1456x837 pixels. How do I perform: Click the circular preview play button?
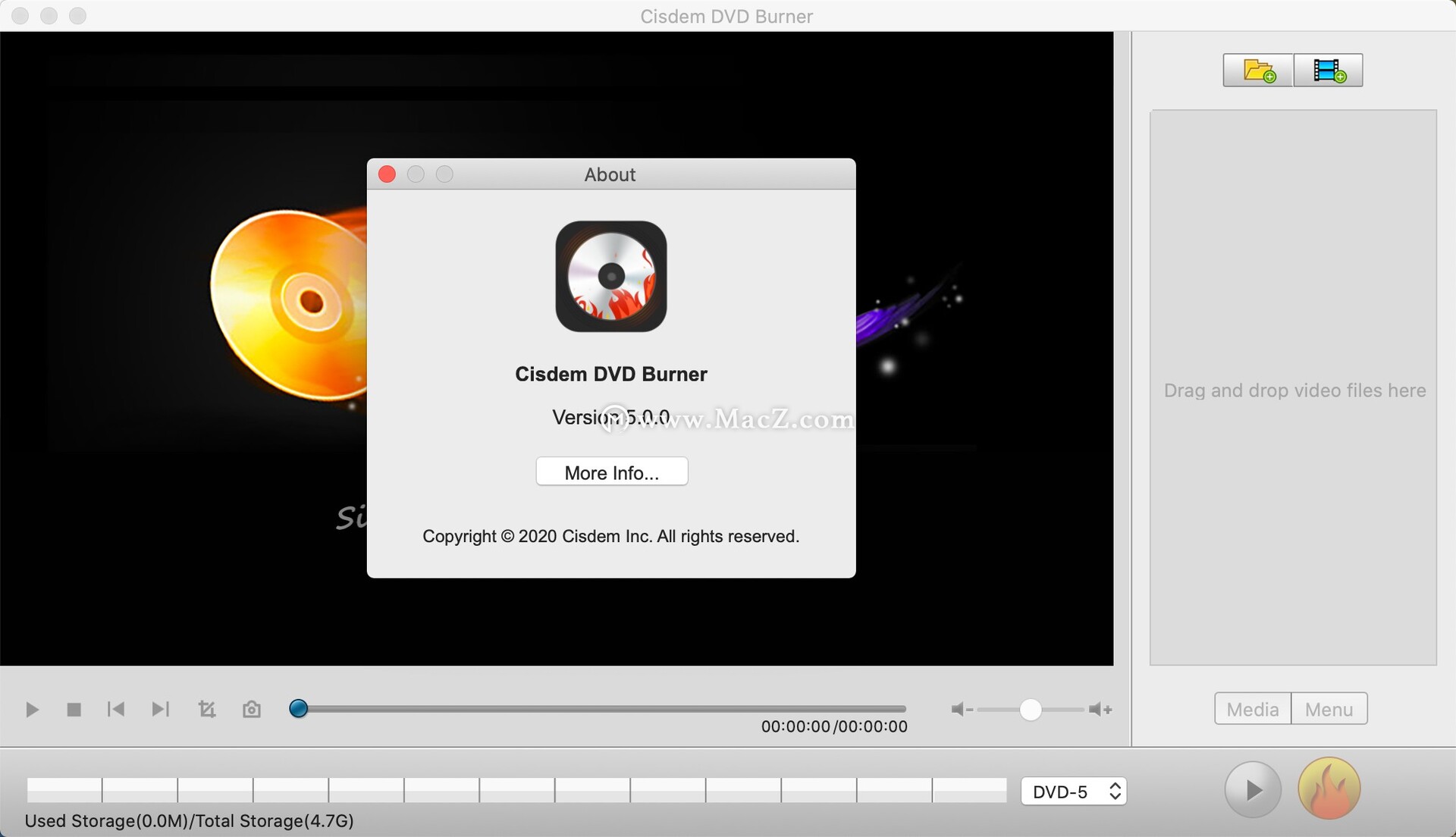coord(1251,788)
